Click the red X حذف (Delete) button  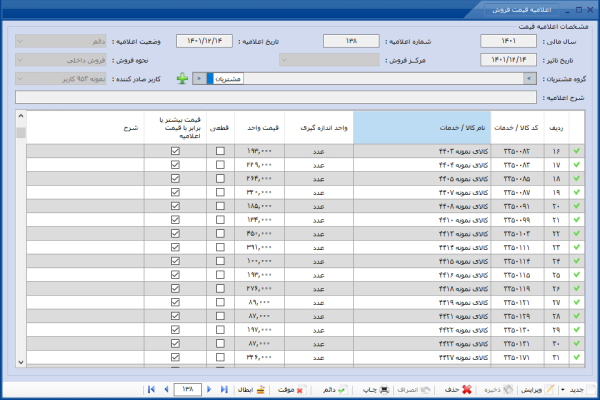[x=458, y=390]
